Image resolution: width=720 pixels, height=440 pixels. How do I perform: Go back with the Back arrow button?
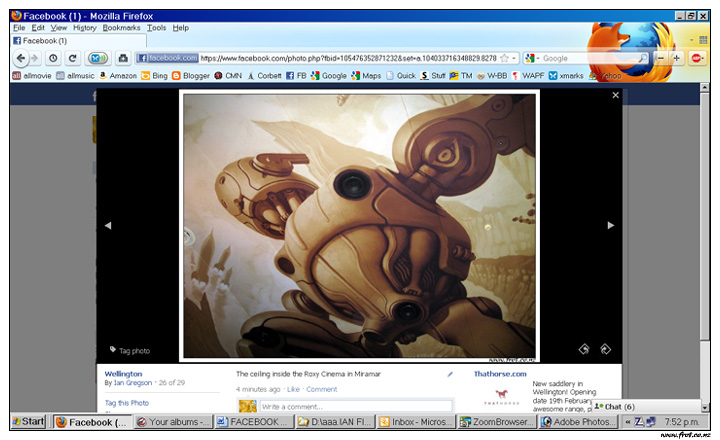point(20,58)
